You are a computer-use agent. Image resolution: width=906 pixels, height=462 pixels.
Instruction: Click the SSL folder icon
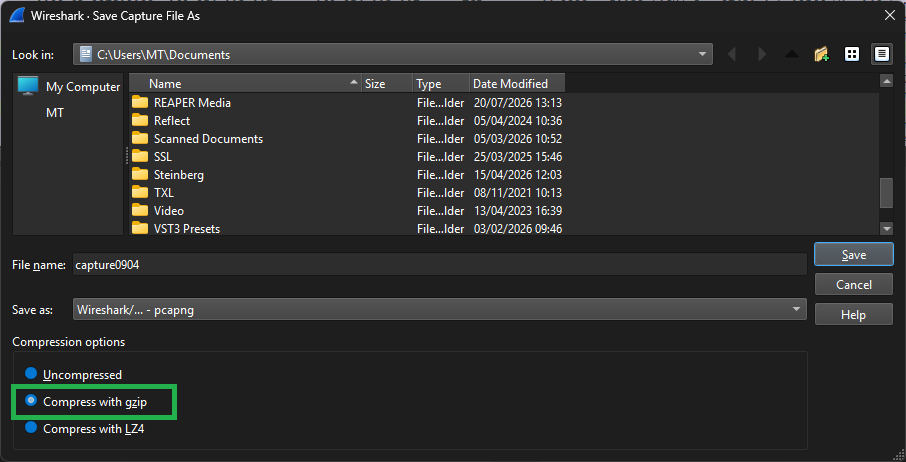tap(140, 157)
